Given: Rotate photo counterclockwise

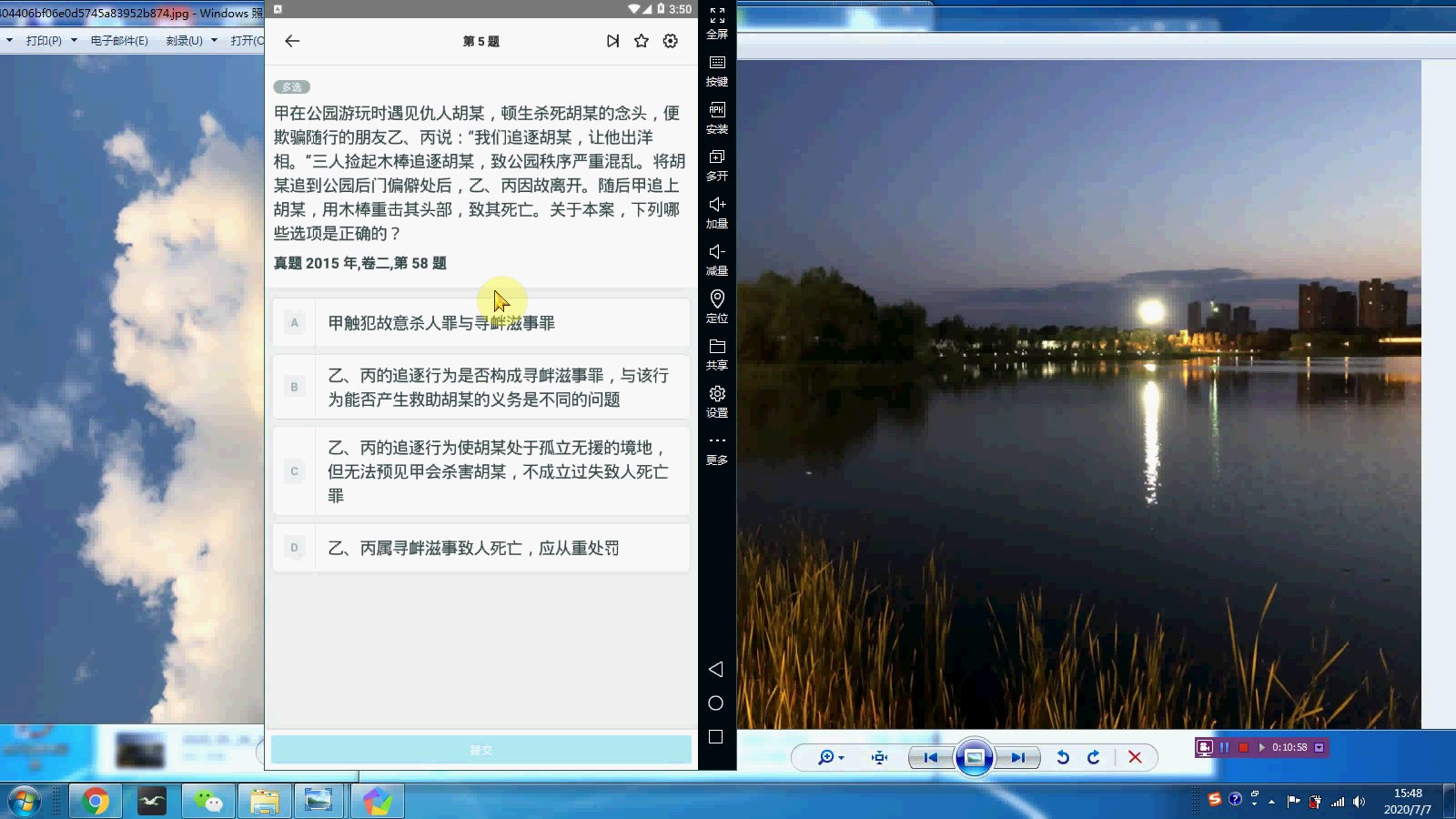Looking at the screenshot, I should 1062,757.
